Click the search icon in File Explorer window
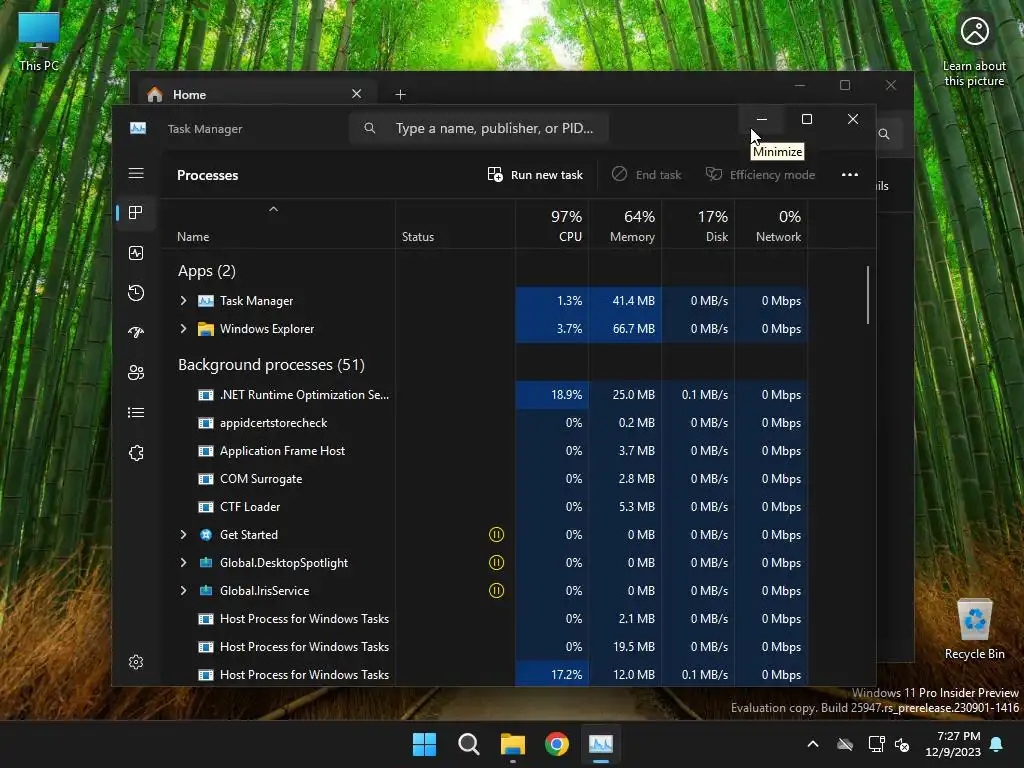This screenshot has height=768, width=1024. click(884, 134)
